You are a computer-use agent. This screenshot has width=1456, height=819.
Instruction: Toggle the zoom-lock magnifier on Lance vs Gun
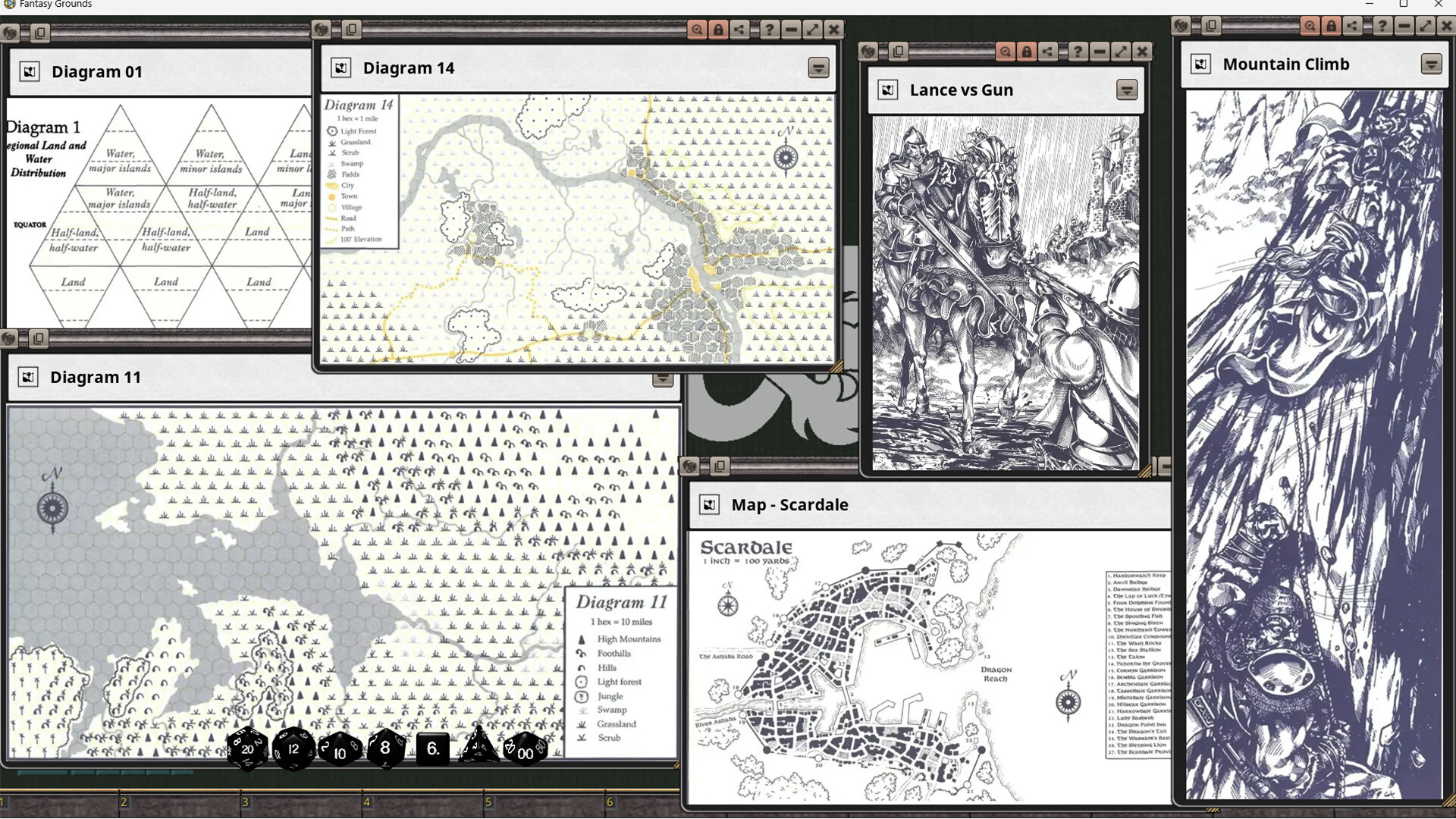[x=1006, y=51]
